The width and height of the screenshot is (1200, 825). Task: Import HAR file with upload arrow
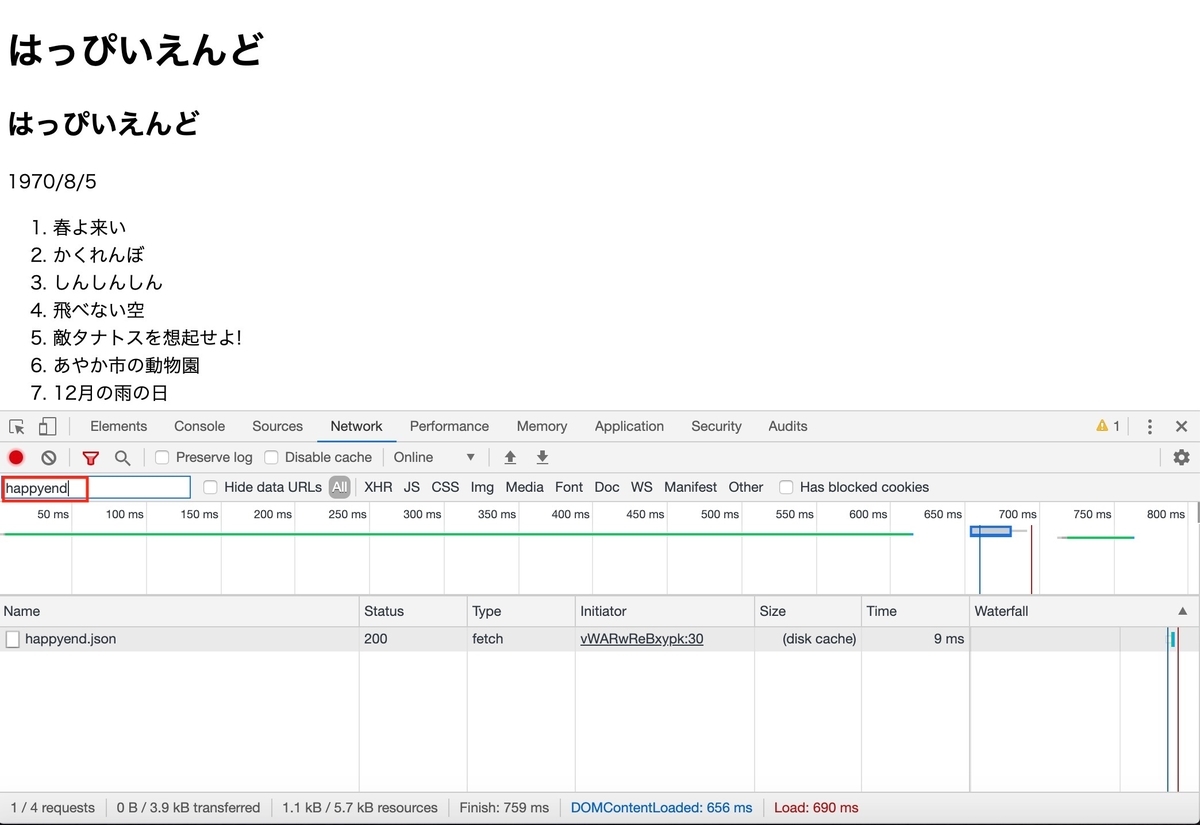point(510,457)
